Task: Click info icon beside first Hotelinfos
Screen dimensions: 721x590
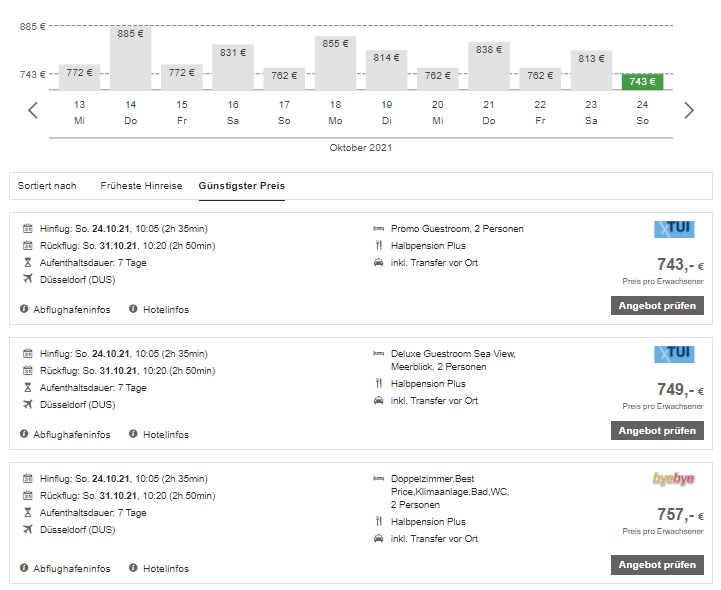Action: (x=134, y=310)
